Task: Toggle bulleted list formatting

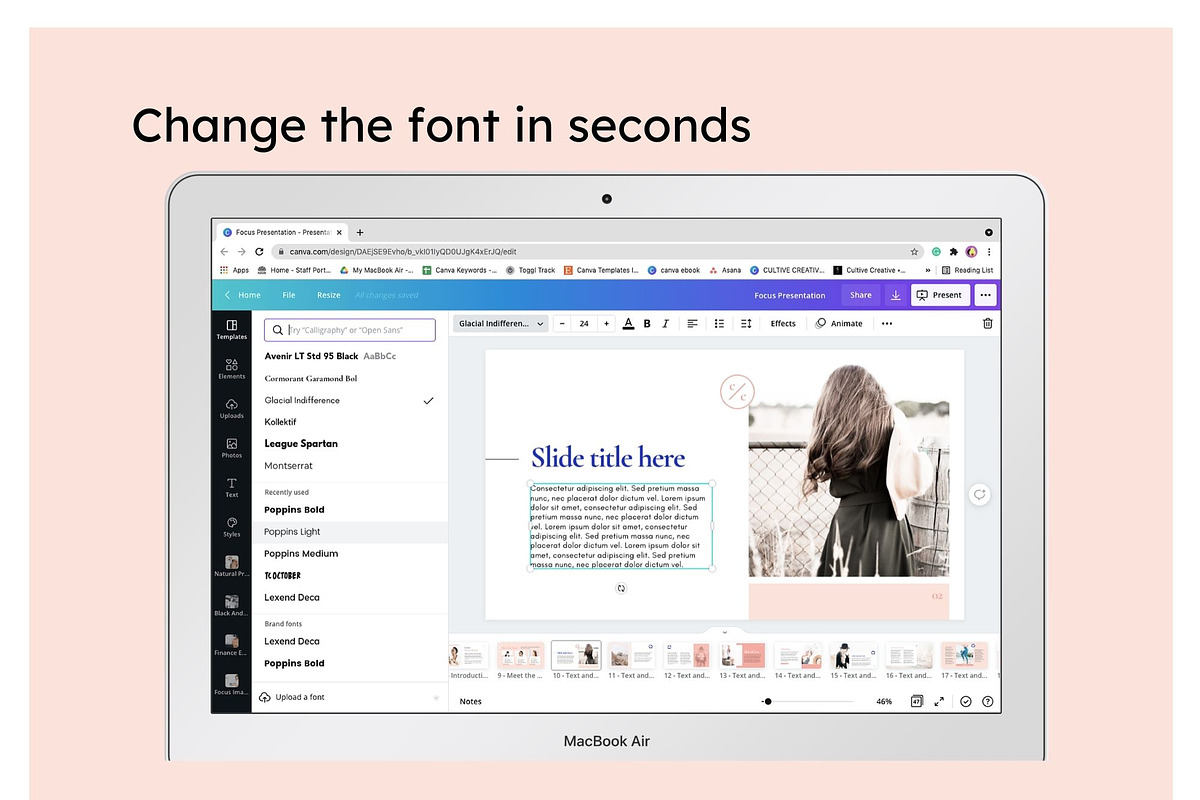Action: point(719,323)
